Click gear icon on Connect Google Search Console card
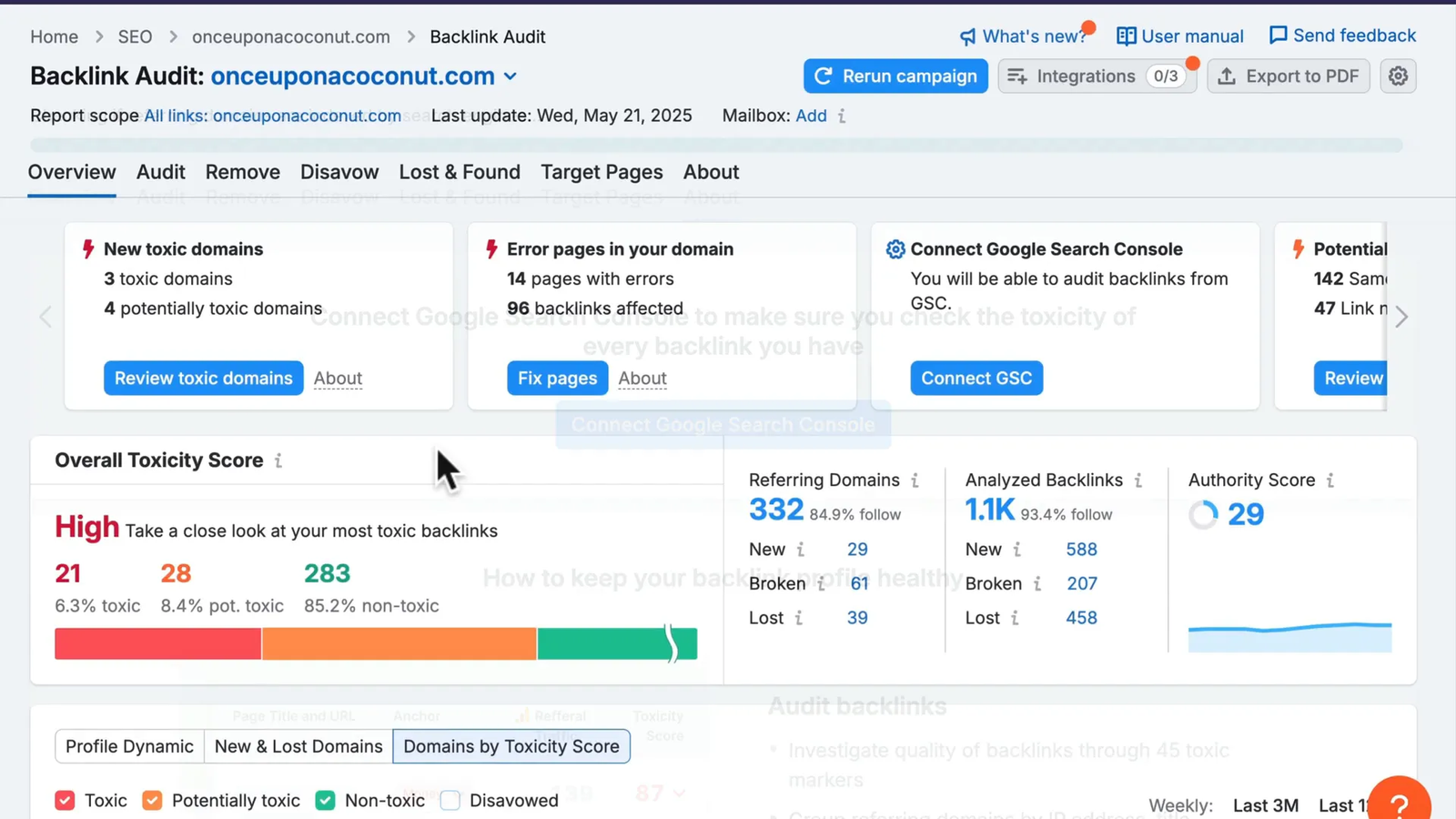The height and width of the screenshot is (819, 1456). tap(895, 249)
